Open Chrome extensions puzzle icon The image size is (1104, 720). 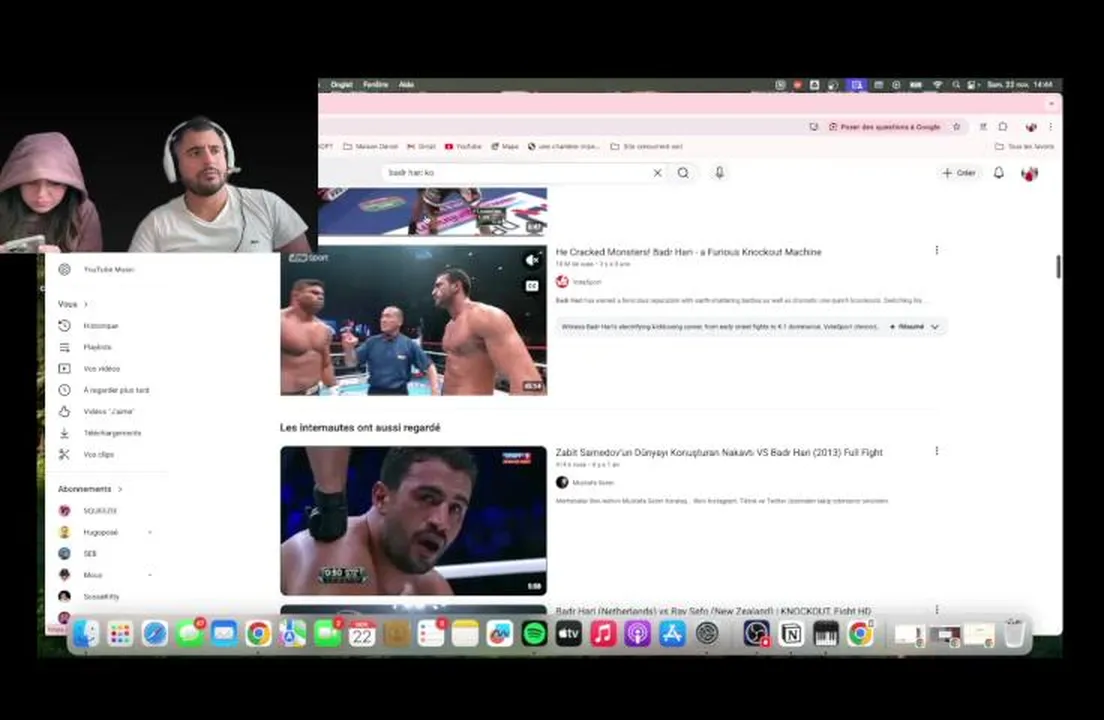point(1003,127)
